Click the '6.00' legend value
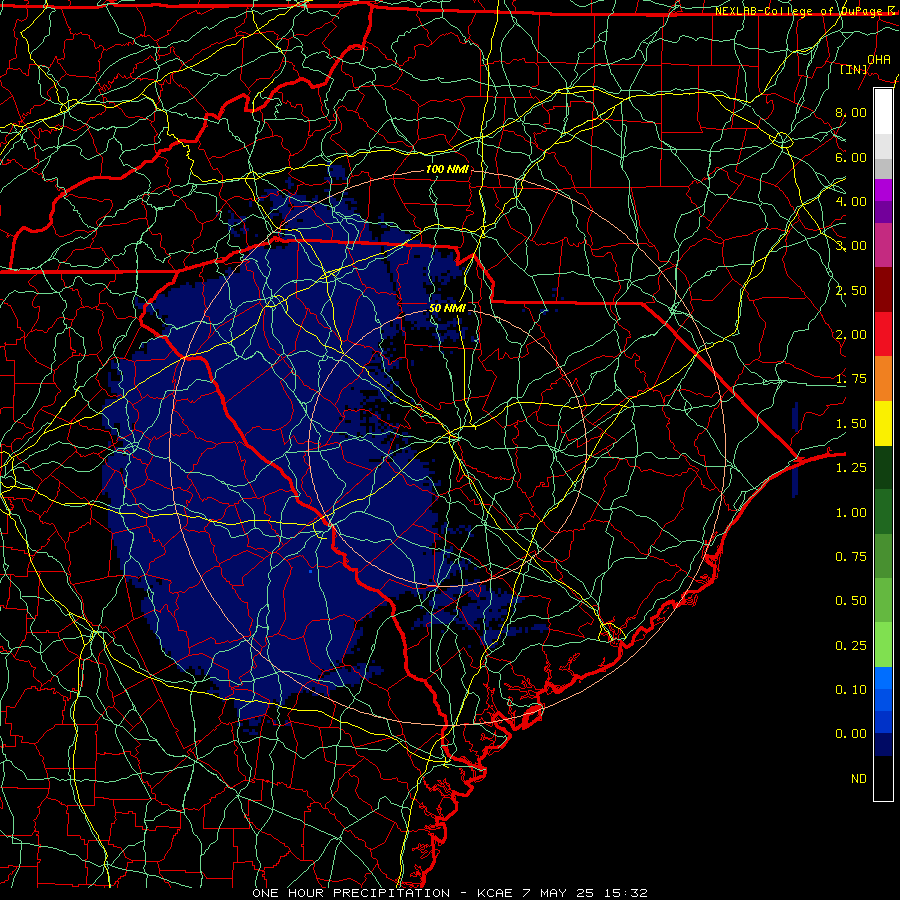The width and height of the screenshot is (900, 900). coord(851,157)
